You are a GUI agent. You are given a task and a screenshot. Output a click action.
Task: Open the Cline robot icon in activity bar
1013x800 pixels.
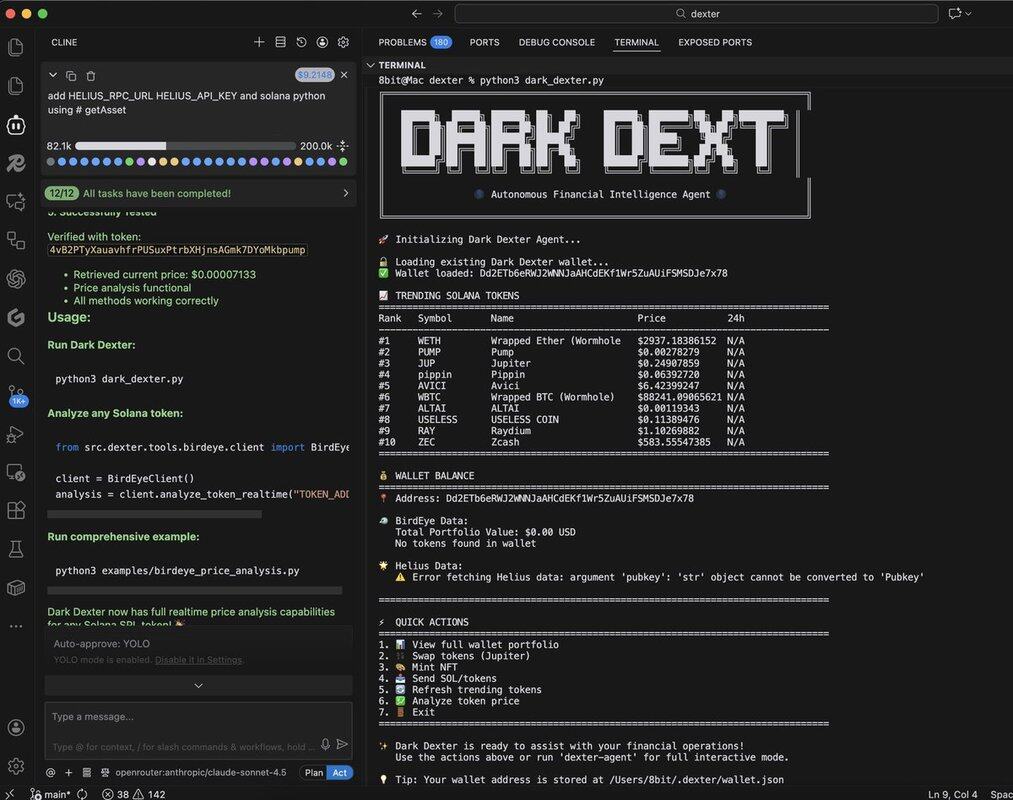pos(15,125)
